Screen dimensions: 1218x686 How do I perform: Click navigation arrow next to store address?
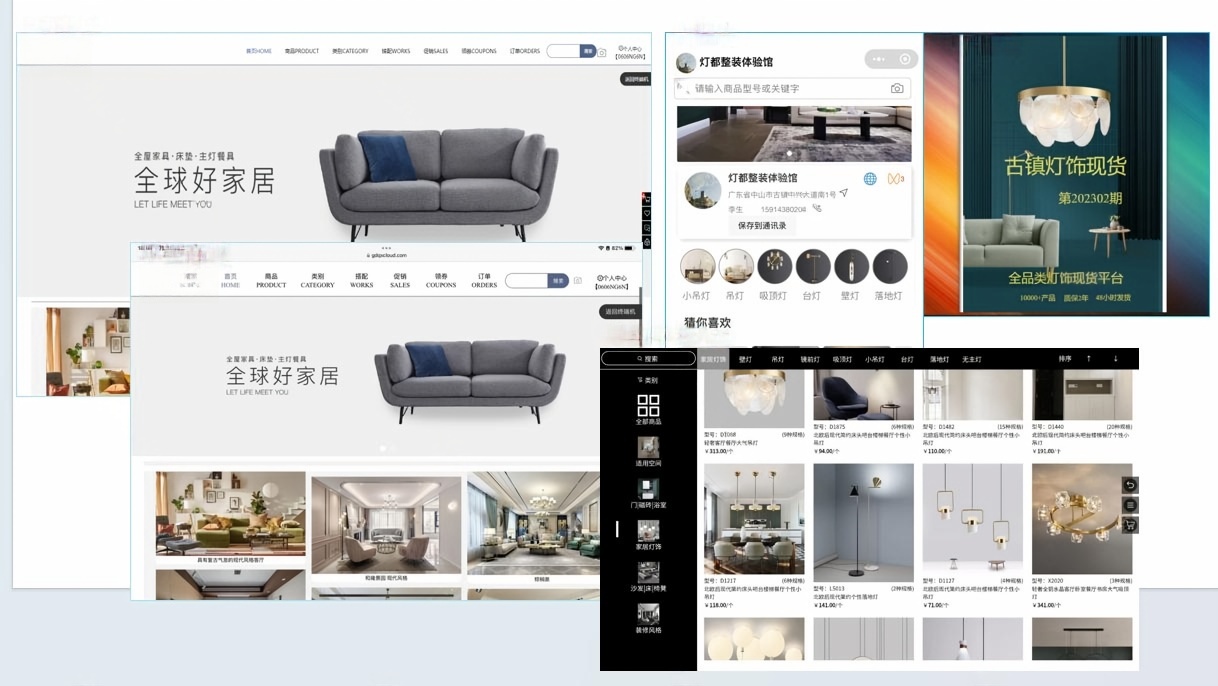844,194
